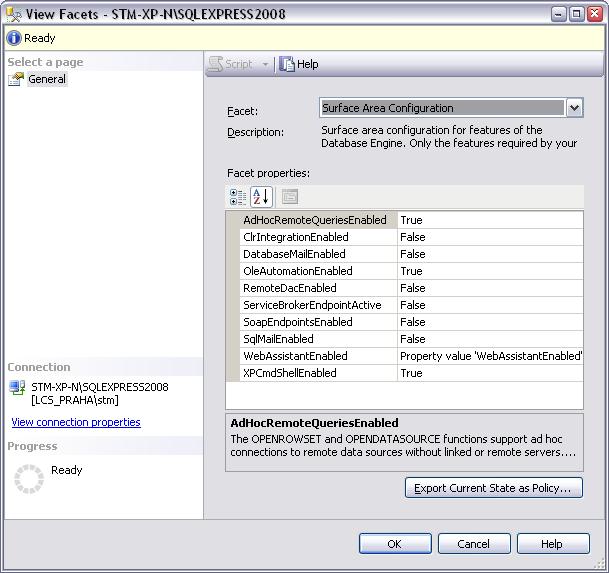This screenshot has width=609, height=573.
Task: Open View connection properties link
Action: coord(76,422)
